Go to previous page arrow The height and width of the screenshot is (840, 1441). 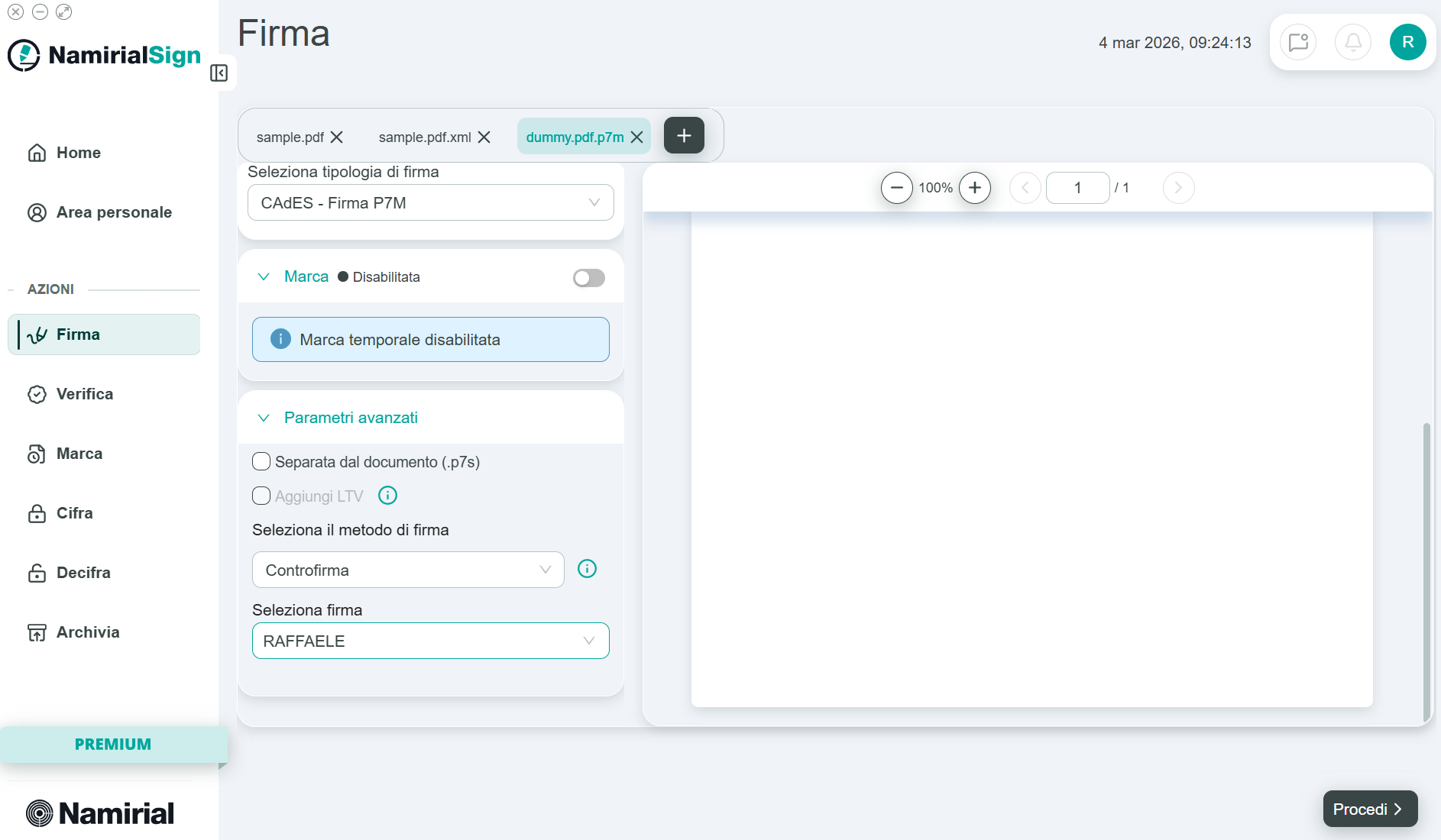[x=1025, y=188]
